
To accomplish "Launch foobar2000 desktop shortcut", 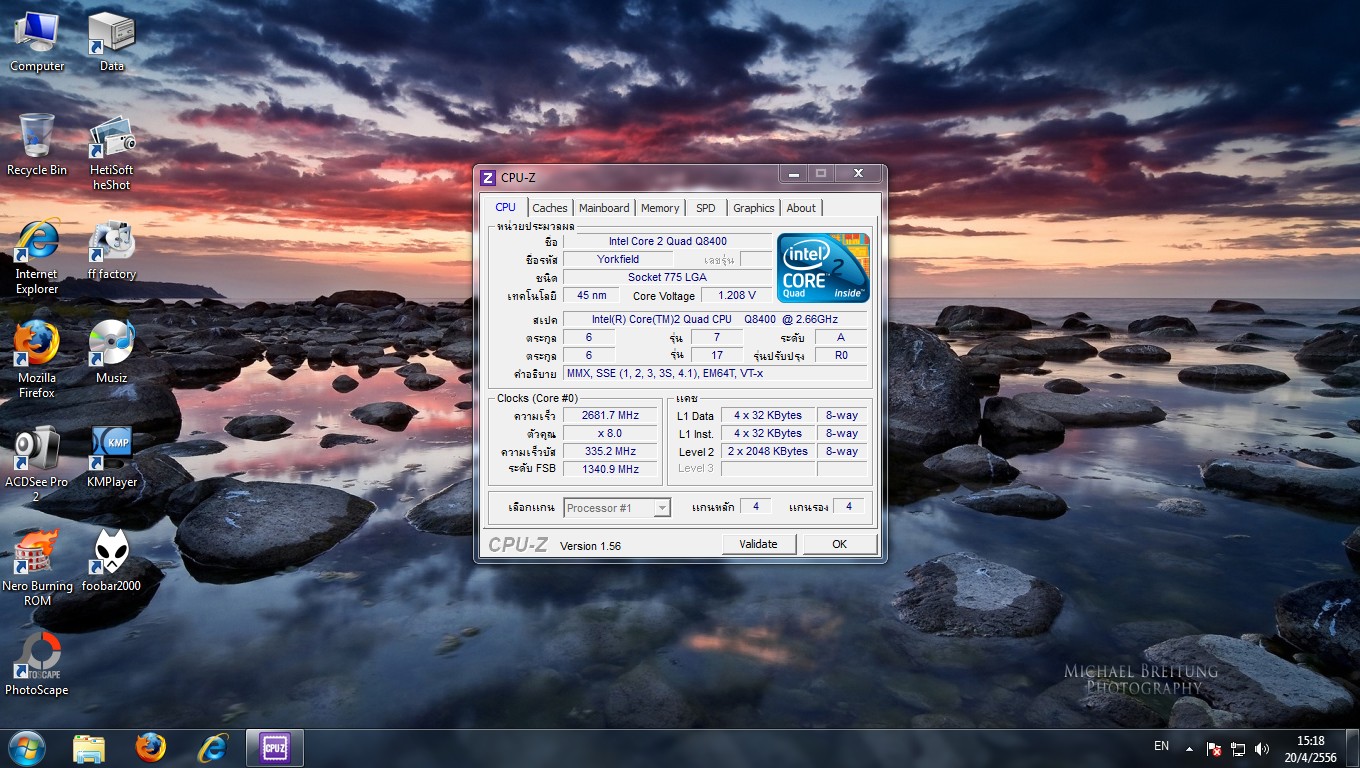I will pyautogui.click(x=111, y=552).
